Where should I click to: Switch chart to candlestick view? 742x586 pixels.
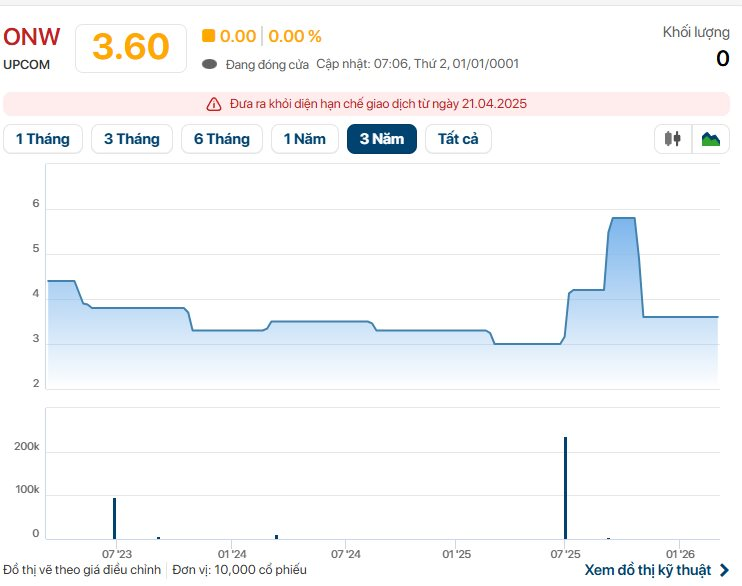(x=672, y=139)
